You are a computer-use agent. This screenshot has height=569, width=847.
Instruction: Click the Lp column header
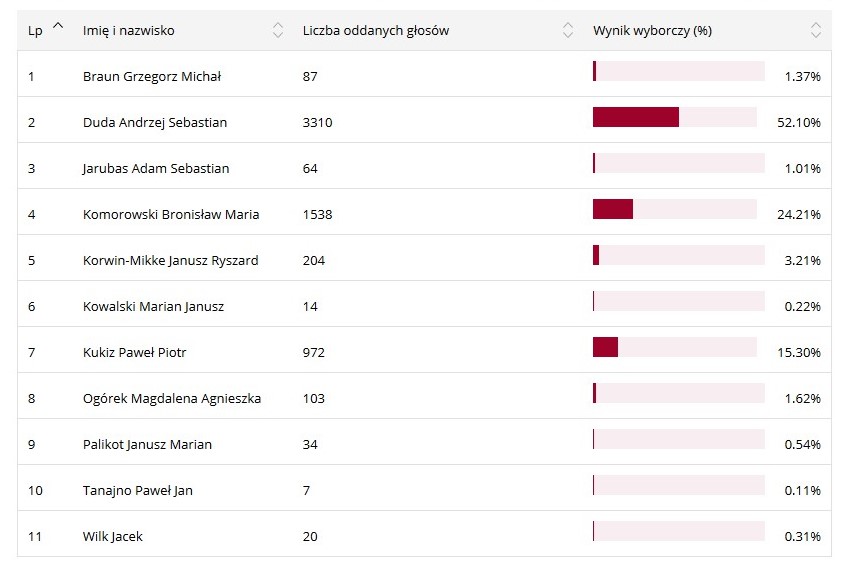coord(35,31)
